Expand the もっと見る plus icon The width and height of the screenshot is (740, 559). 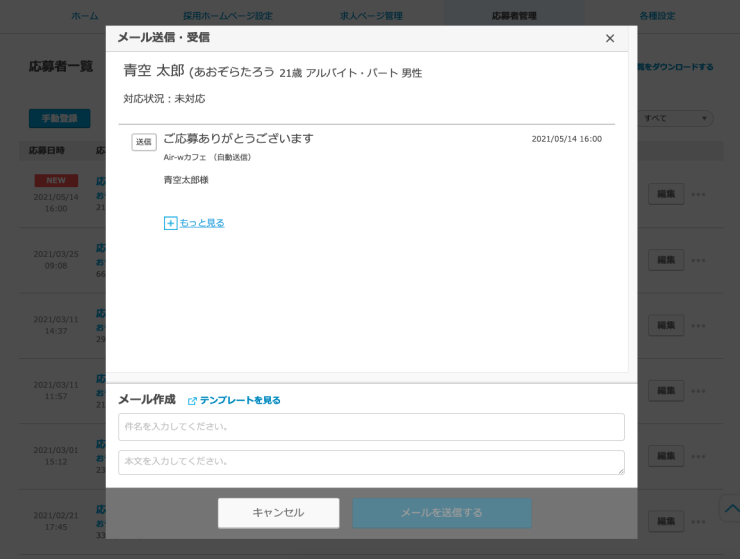[x=170, y=223]
